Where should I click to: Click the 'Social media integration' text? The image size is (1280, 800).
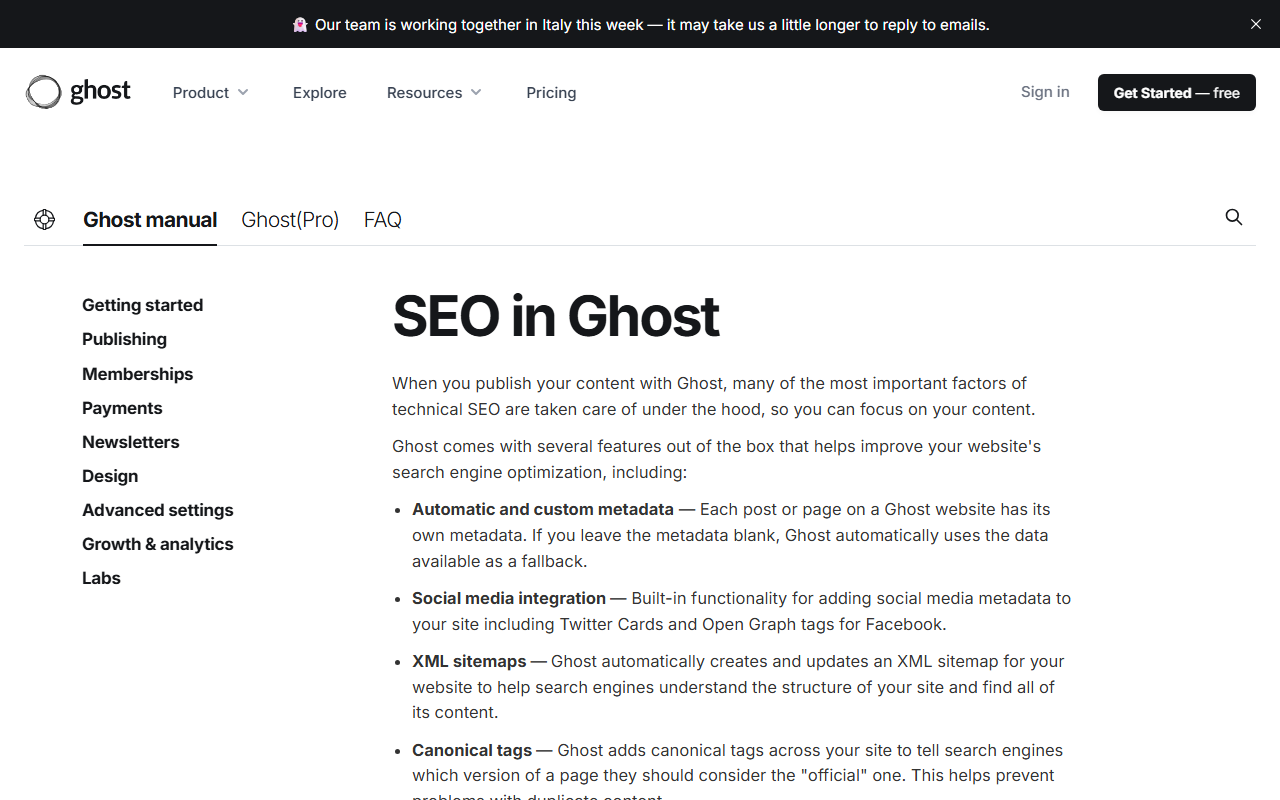click(509, 598)
